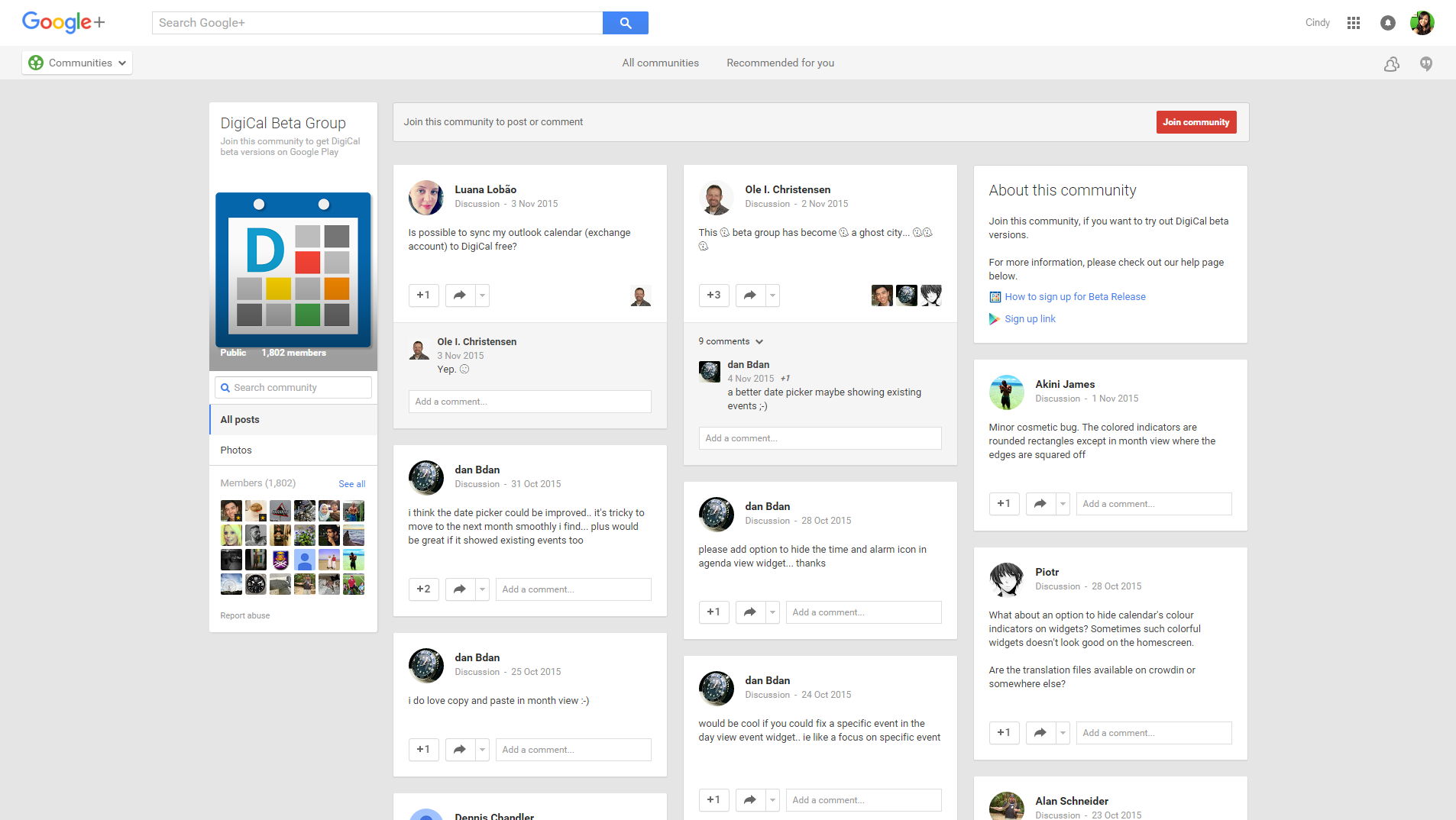Image resolution: width=1456 pixels, height=820 pixels.
Task: Select Photos in the community sidebar
Action: point(236,450)
